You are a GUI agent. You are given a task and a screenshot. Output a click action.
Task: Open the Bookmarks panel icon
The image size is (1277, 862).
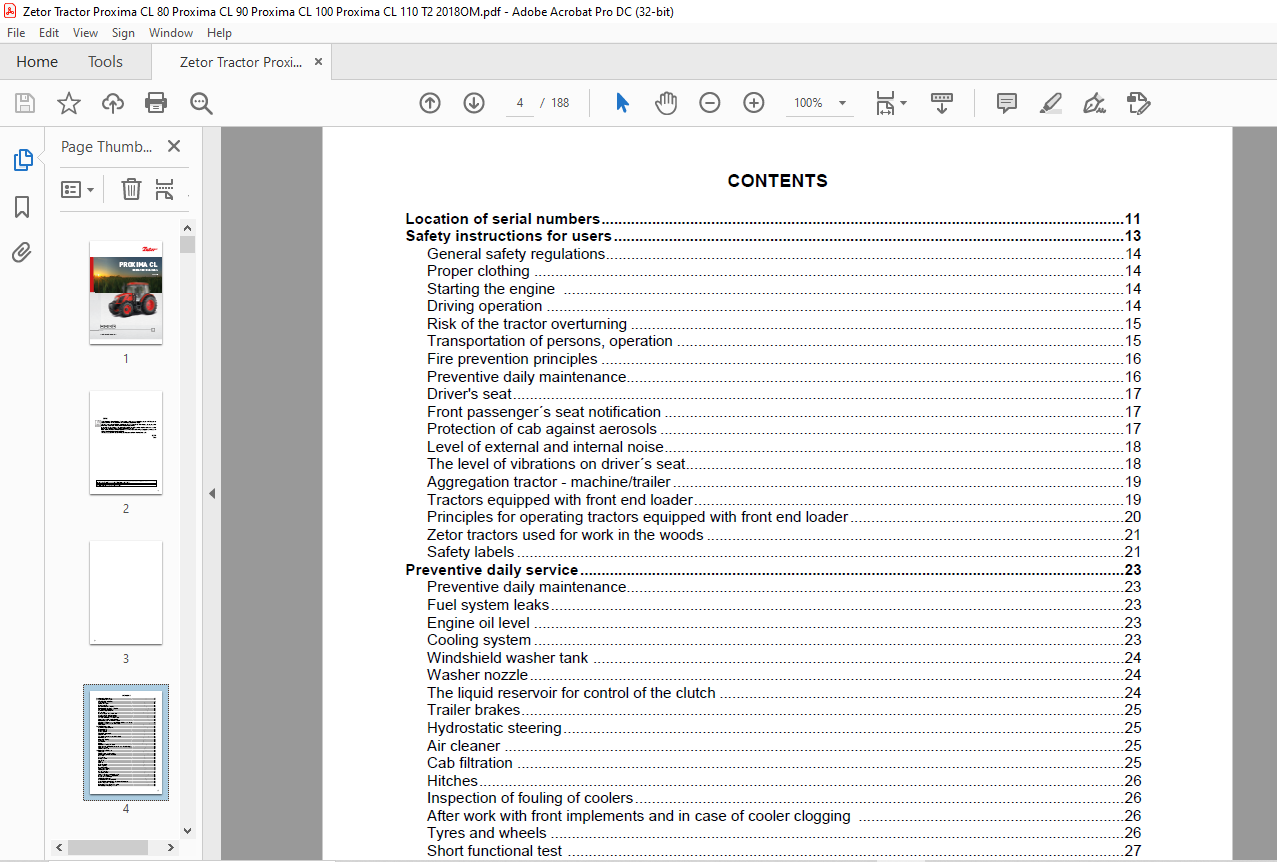22,207
